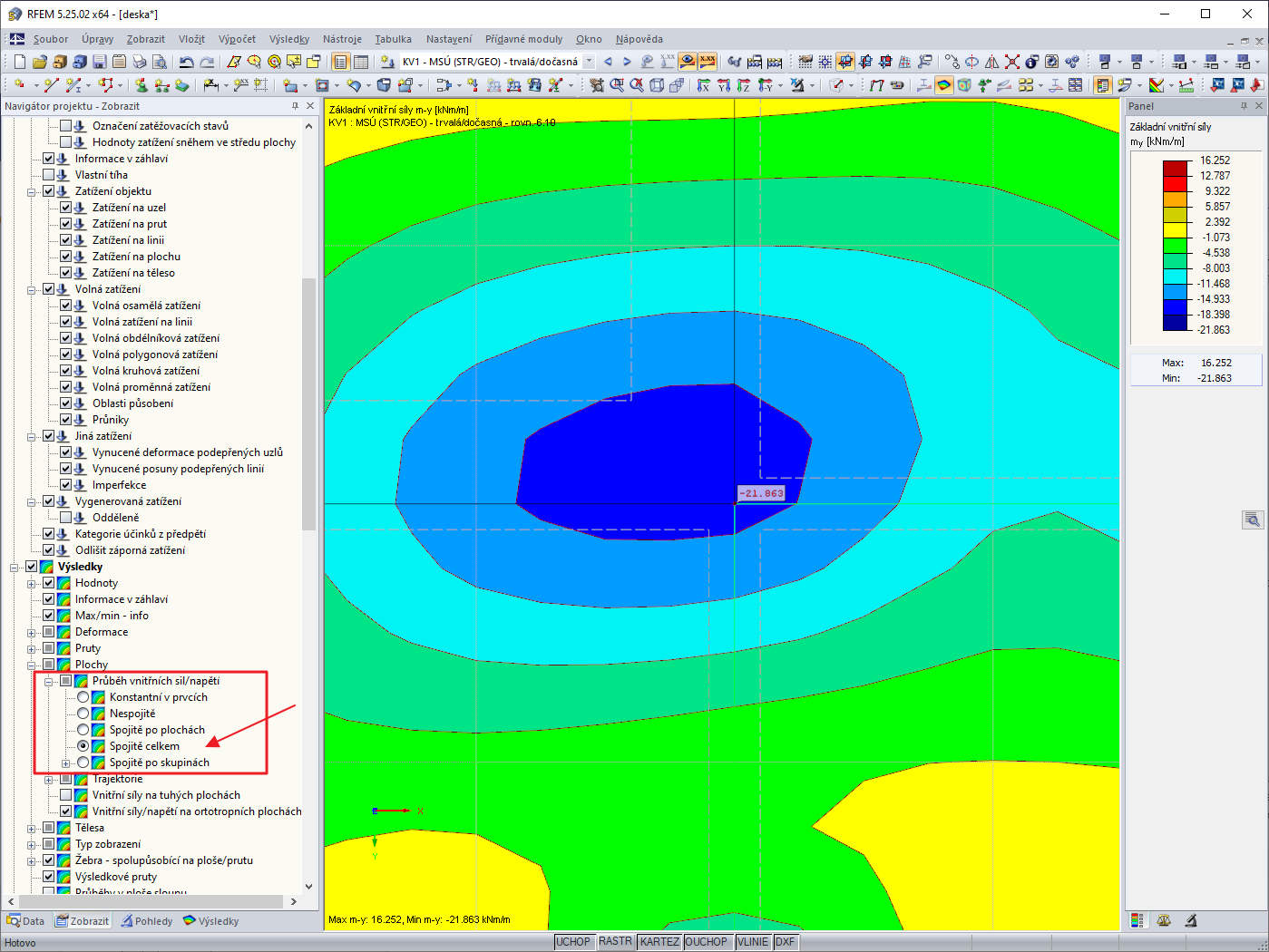This screenshot has width=1269, height=952.
Task: Toggle the show results eye icon
Action: [x=688, y=62]
